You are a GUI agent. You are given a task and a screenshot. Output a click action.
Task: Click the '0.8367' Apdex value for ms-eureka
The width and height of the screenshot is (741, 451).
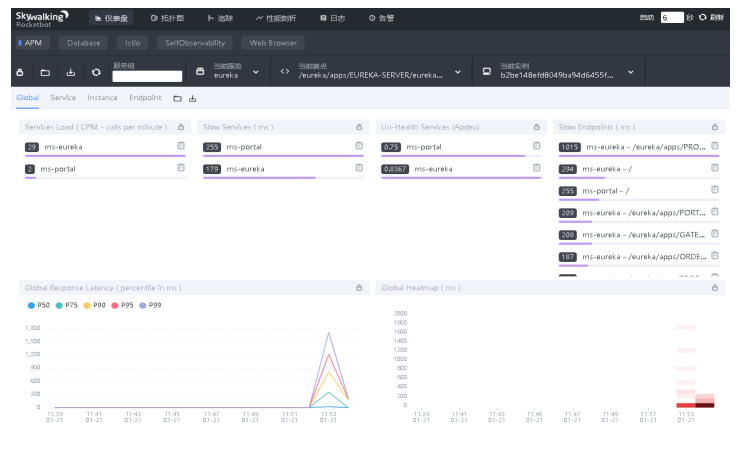click(395, 169)
